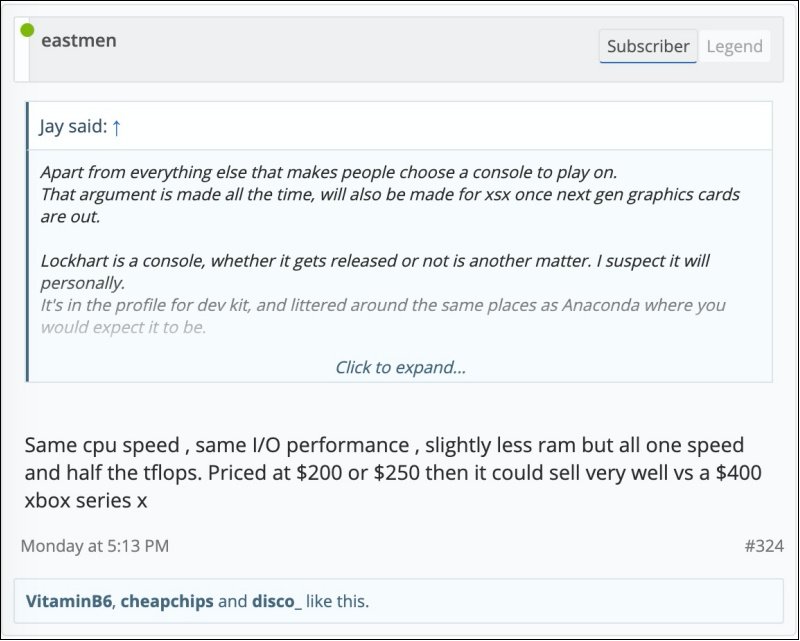The width and height of the screenshot is (800, 641).
Task: Open eastmen's user profile
Action: pos(78,40)
